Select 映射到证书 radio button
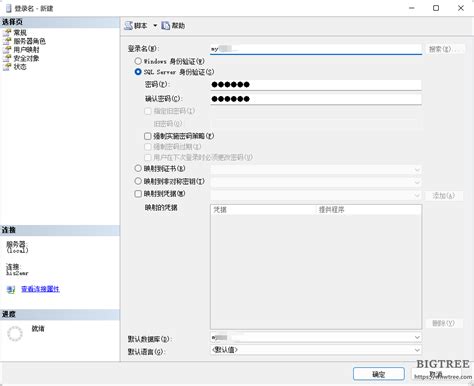 pyautogui.click(x=138, y=168)
